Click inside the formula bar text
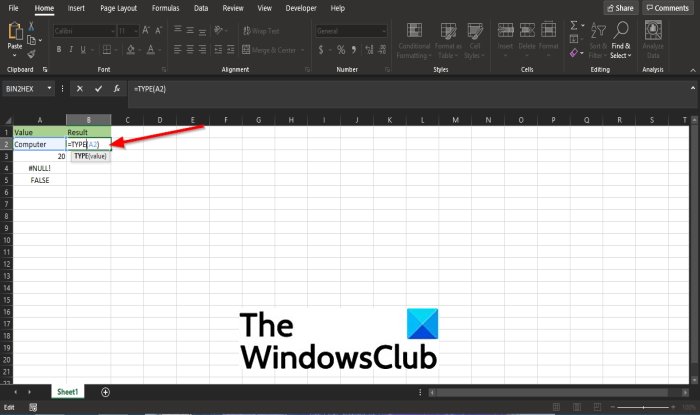 150,89
